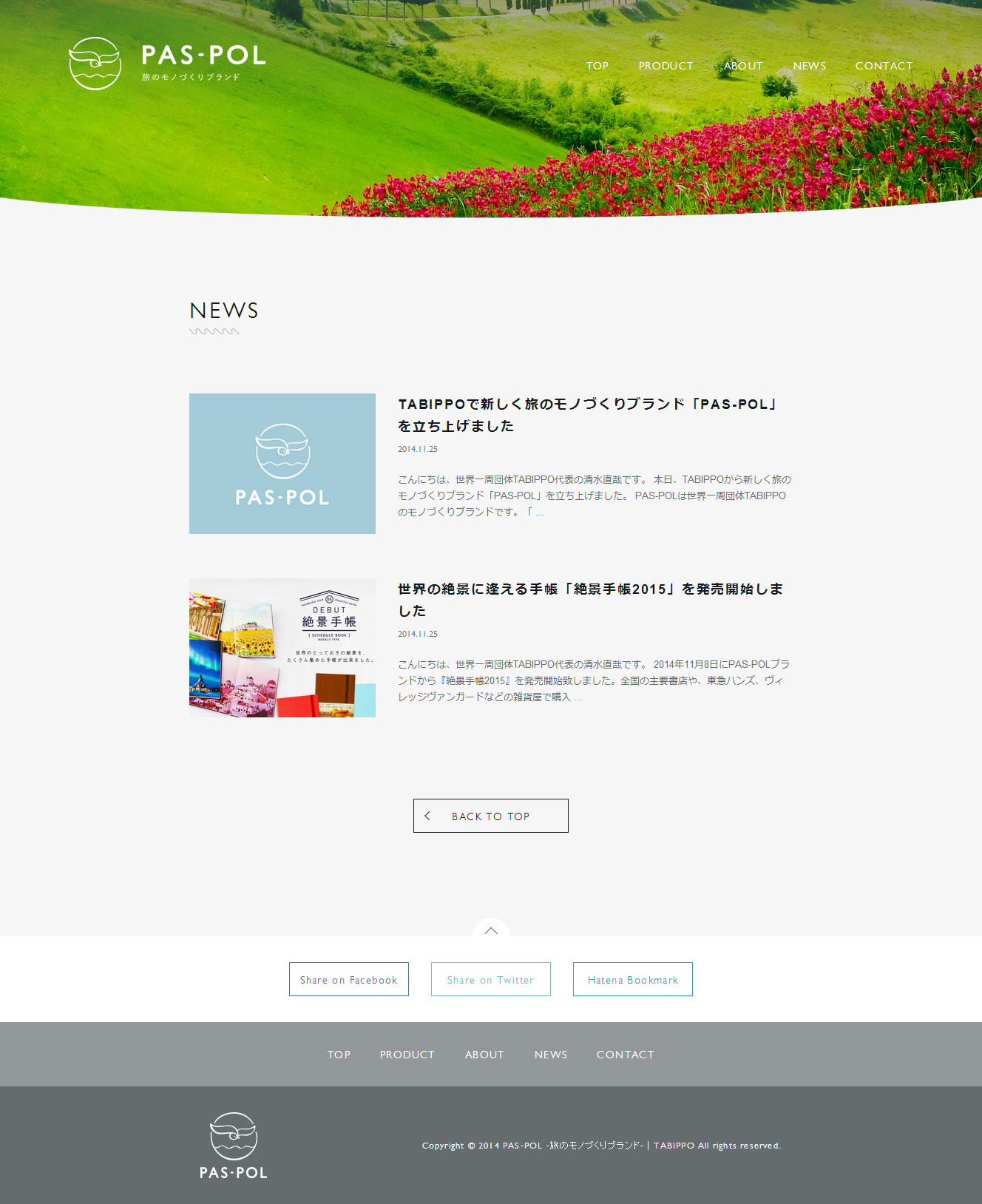Open PRODUCT in the header navigation
982x1204 pixels.
click(x=666, y=66)
